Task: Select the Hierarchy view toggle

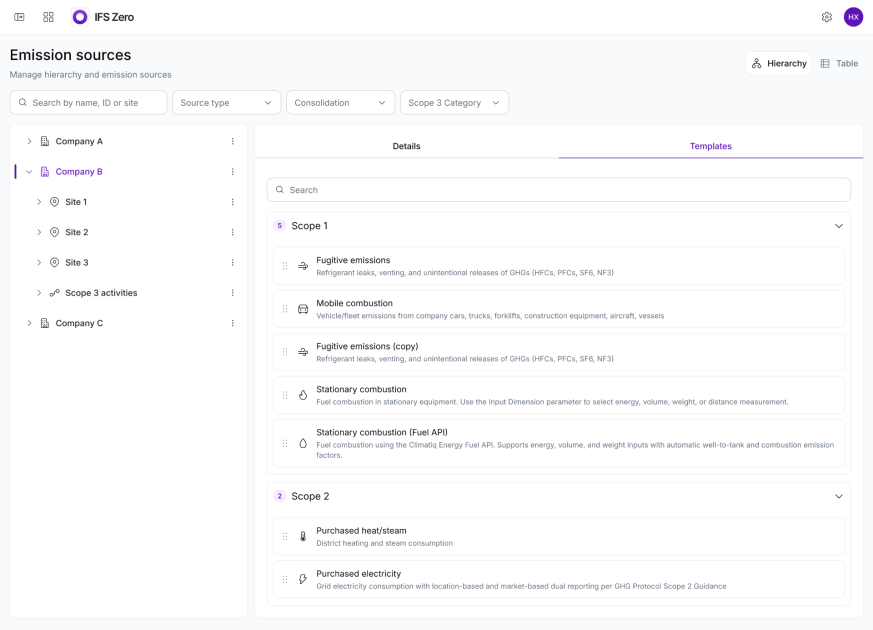Action: point(779,63)
